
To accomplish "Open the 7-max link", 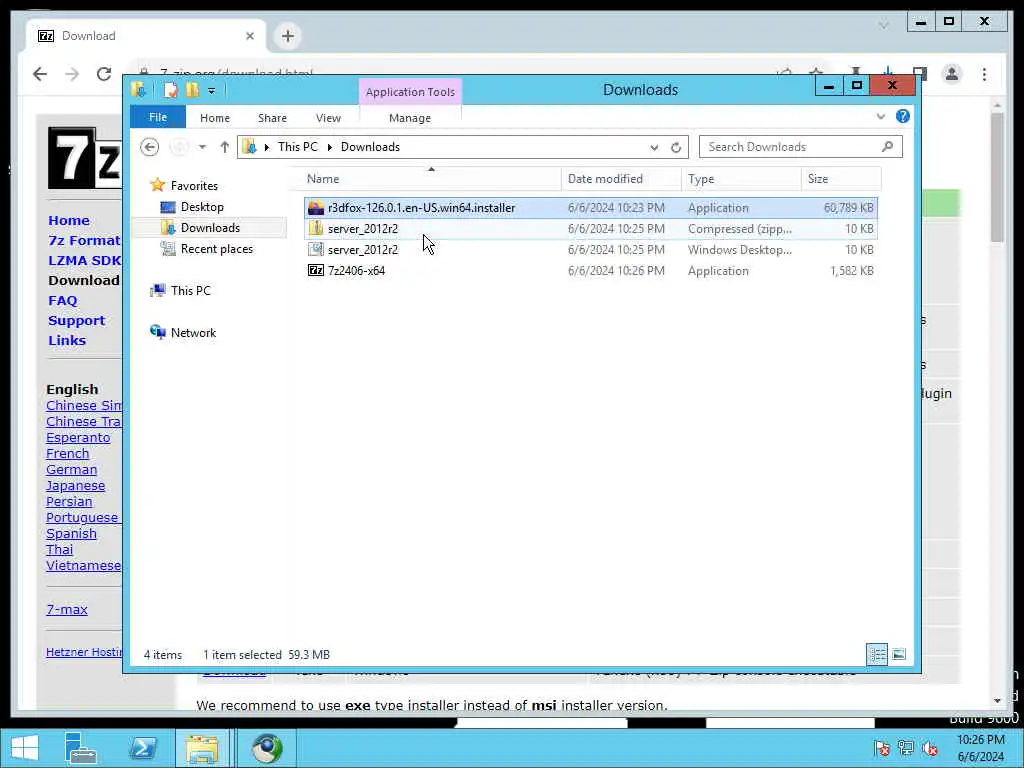I will tap(67, 609).
